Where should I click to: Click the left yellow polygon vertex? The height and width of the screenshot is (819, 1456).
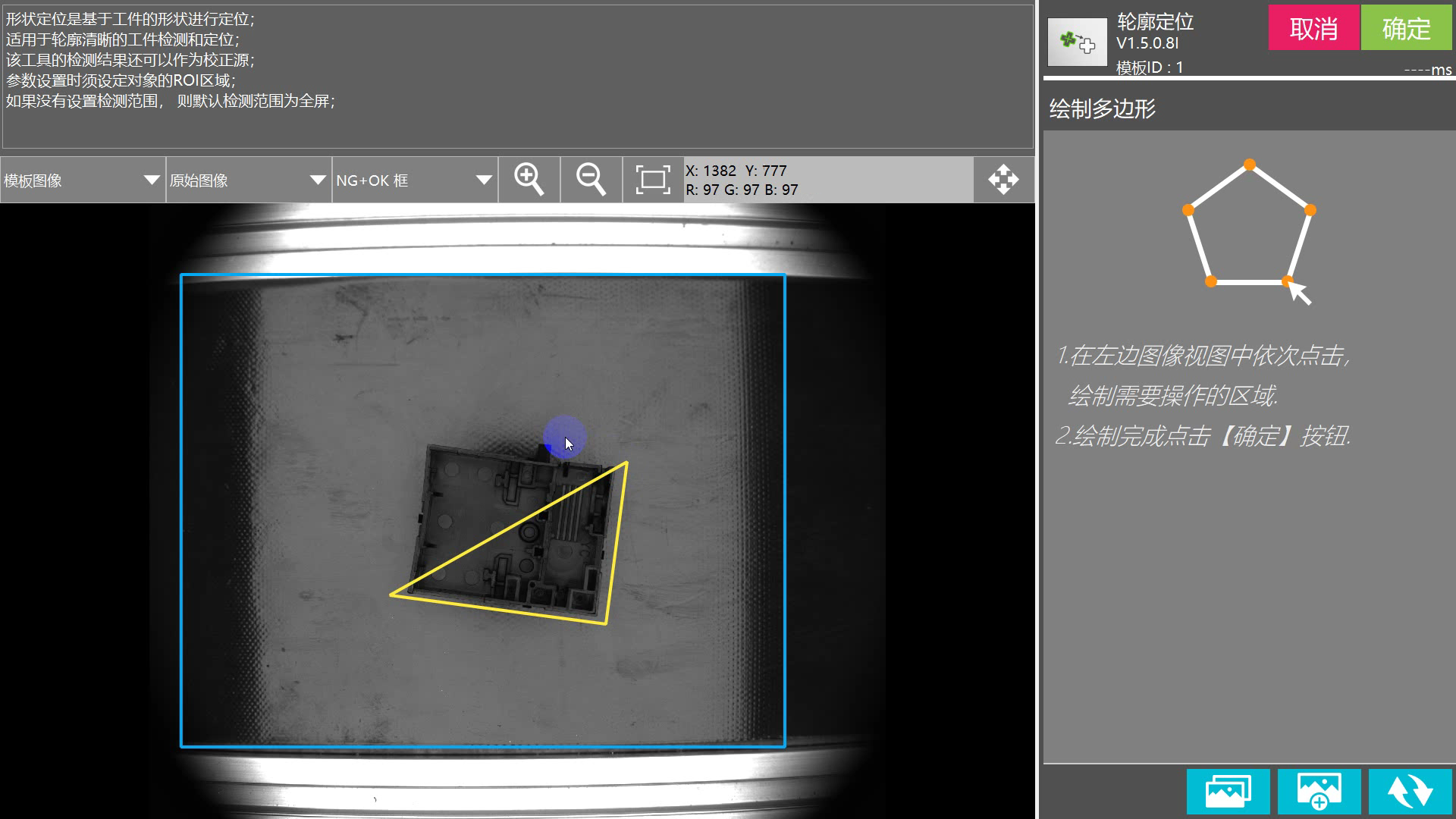click(391, 595)
